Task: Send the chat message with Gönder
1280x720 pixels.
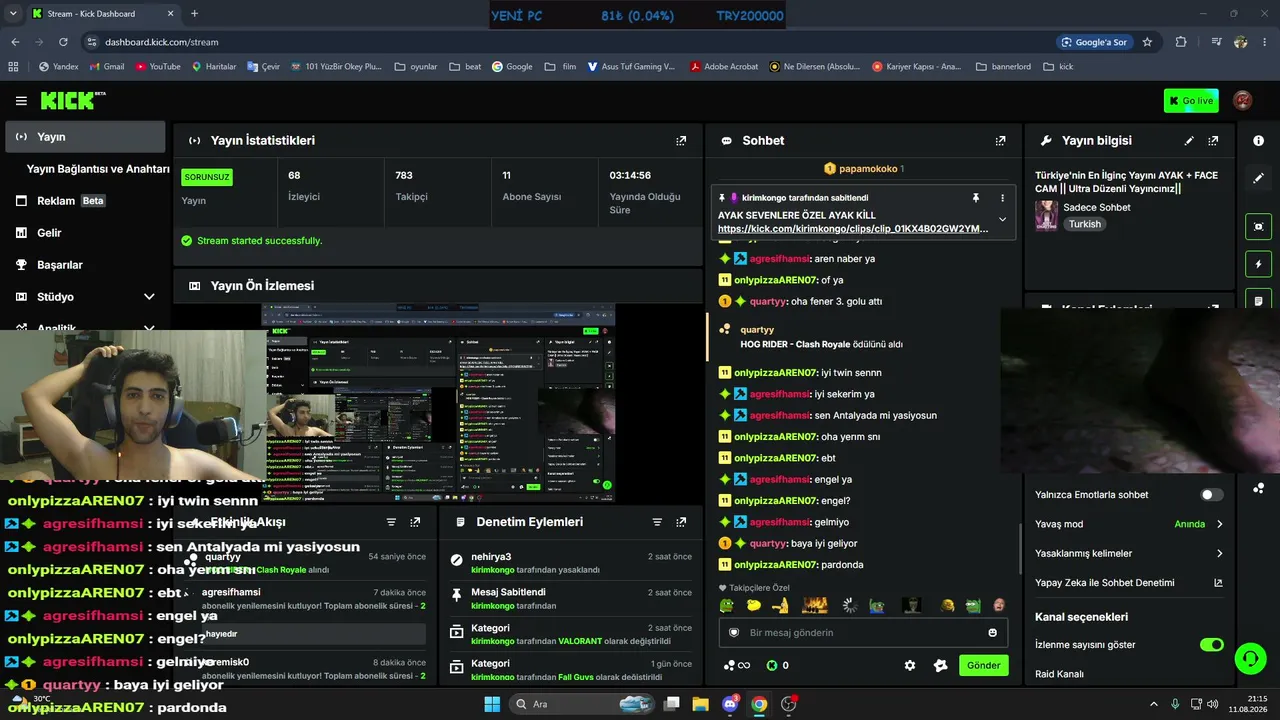Action: [983, 665]
